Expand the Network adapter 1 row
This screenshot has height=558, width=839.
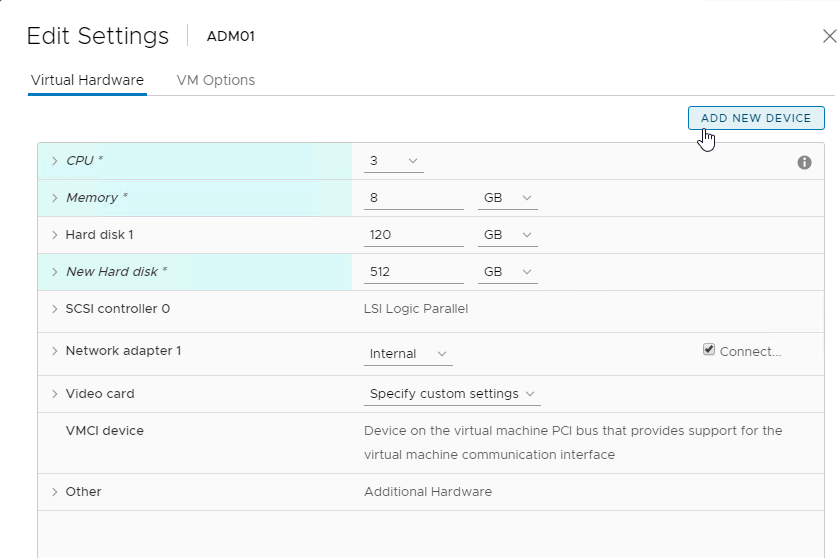pyautogui.click(x=55, y=351)
